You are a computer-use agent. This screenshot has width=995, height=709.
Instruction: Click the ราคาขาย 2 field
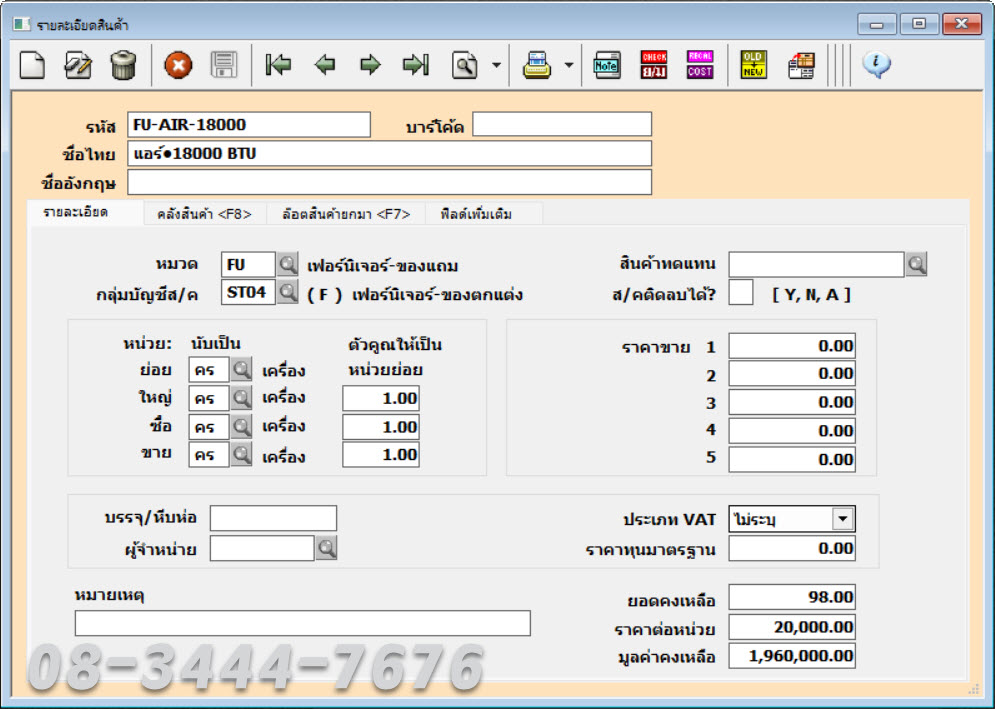792,374
